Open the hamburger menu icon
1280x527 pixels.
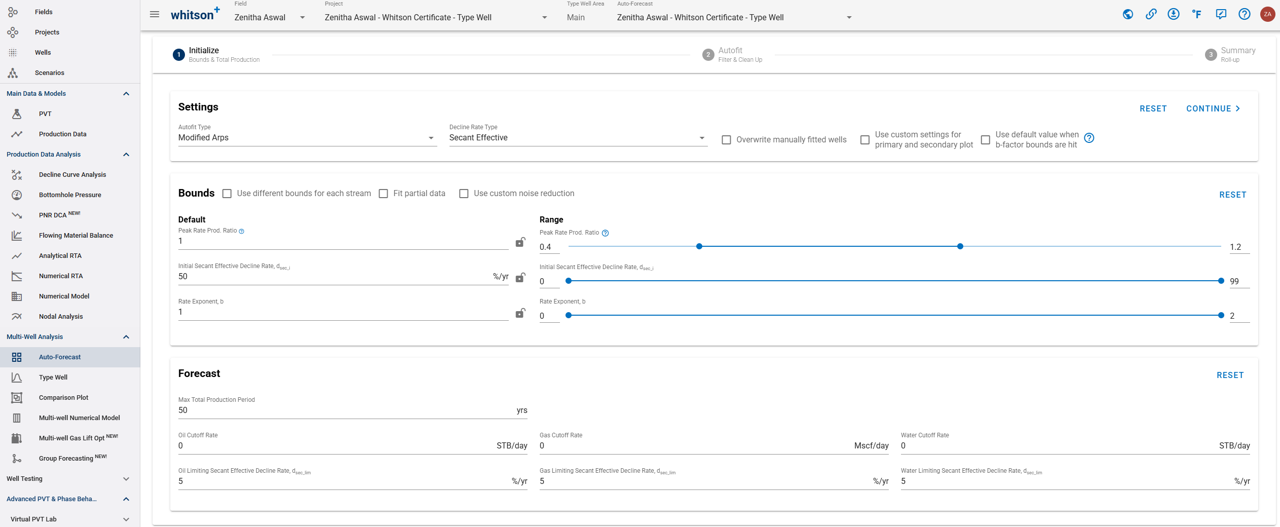click(x=154, y=15)
